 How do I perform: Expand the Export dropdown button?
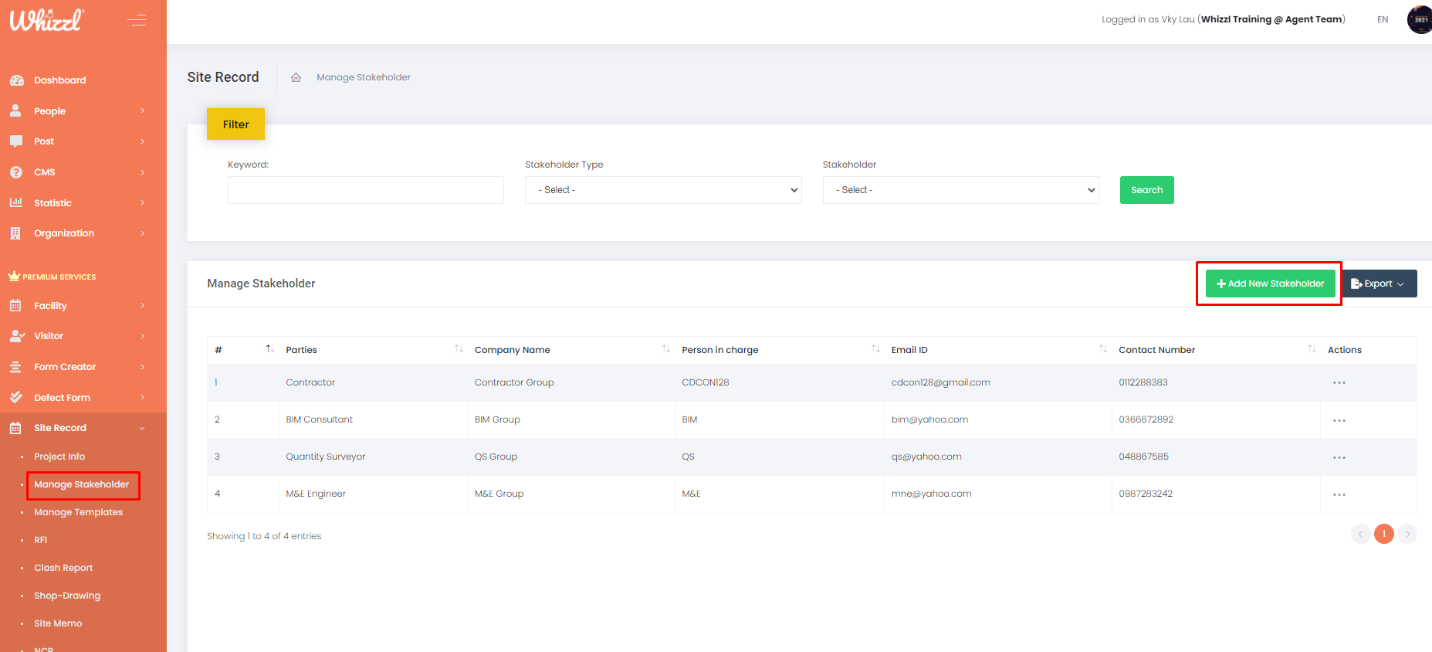[1378, 284]
